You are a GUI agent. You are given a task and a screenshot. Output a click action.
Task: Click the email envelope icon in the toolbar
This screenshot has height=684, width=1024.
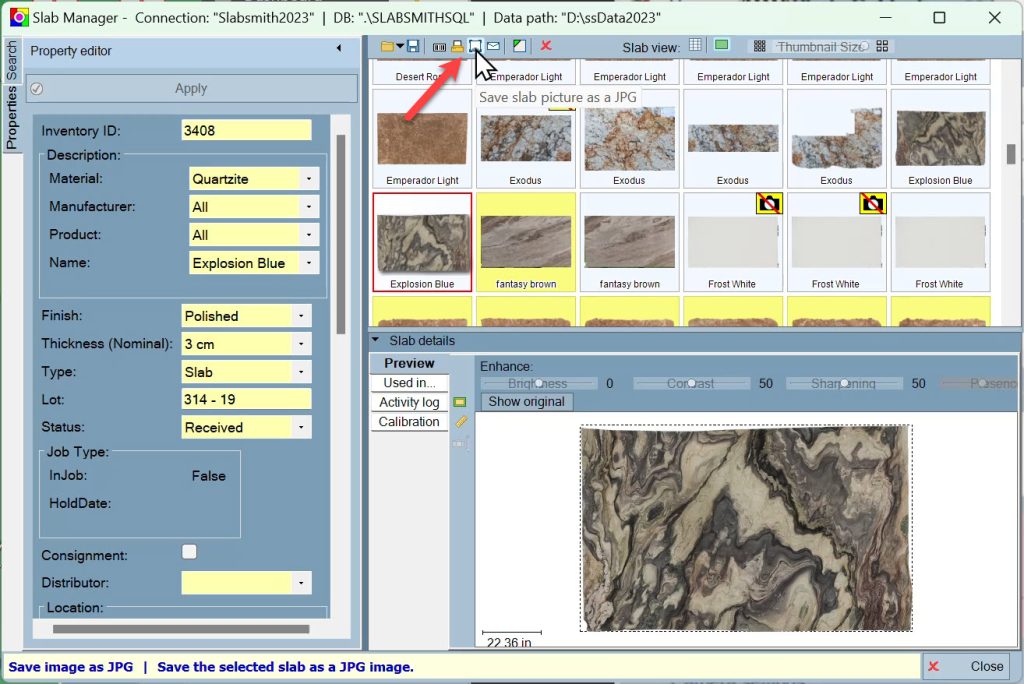tap(494, 46)
